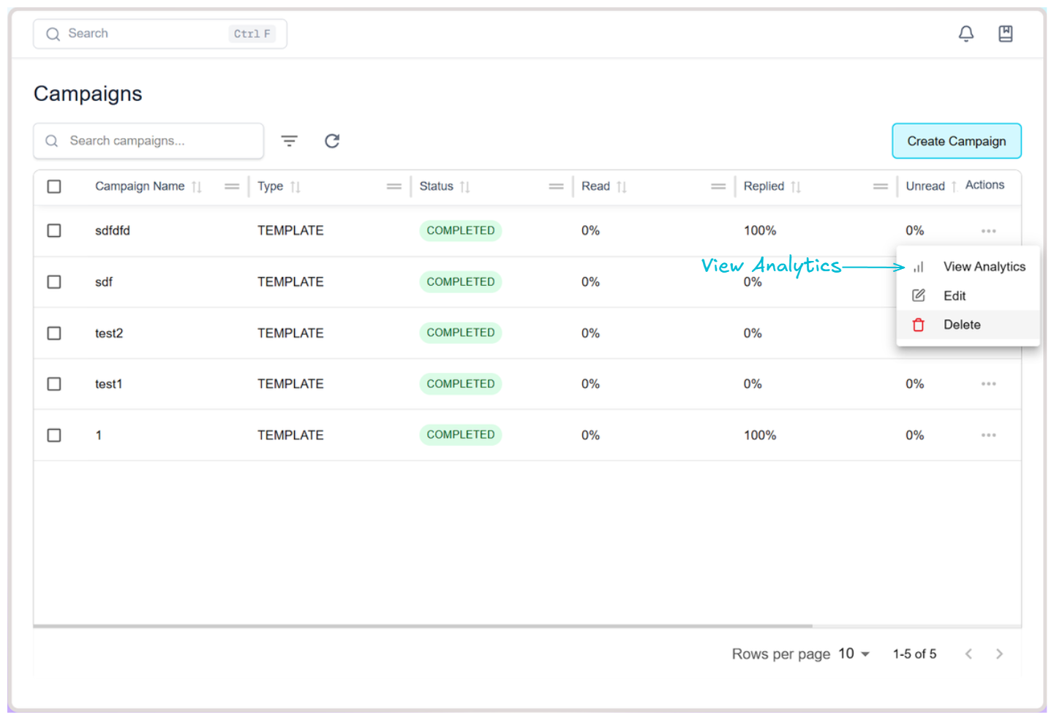Choose Edit from the actions menu
Viewport: 1054px width, 720px height.
click(x=954, y=296)
